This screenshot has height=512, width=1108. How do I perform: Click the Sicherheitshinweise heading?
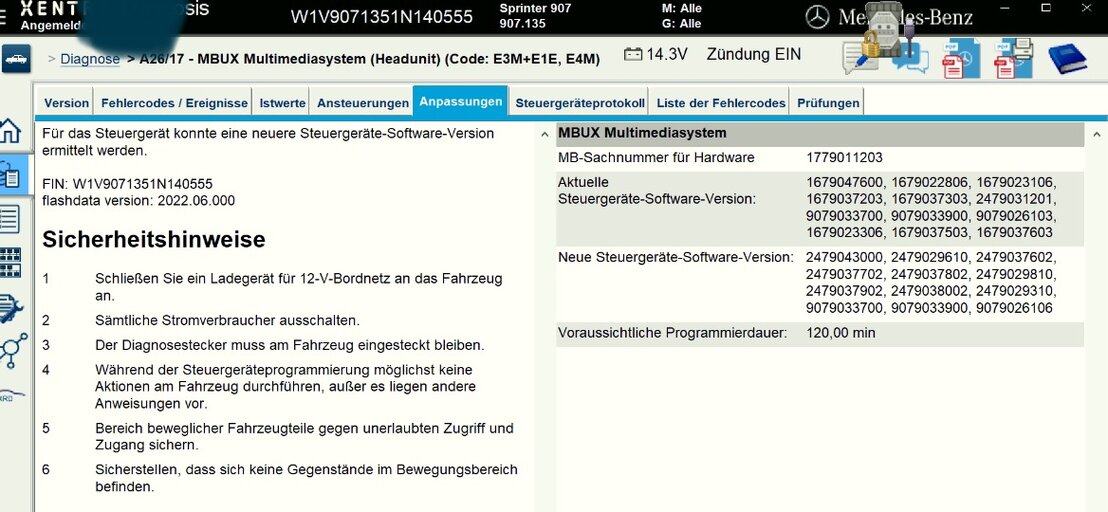154,239
